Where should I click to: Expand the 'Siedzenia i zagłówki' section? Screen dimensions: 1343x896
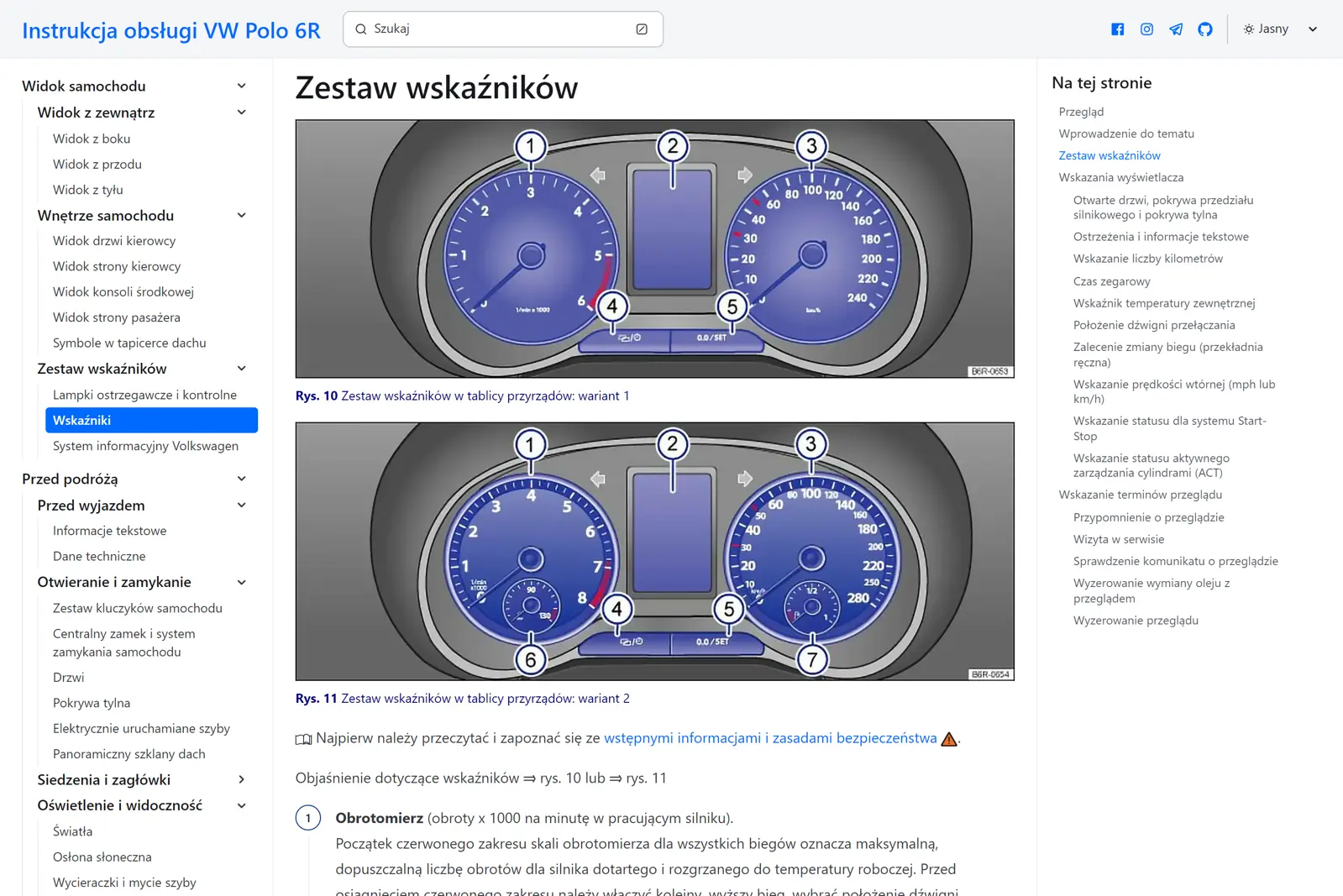pos(242,779)
